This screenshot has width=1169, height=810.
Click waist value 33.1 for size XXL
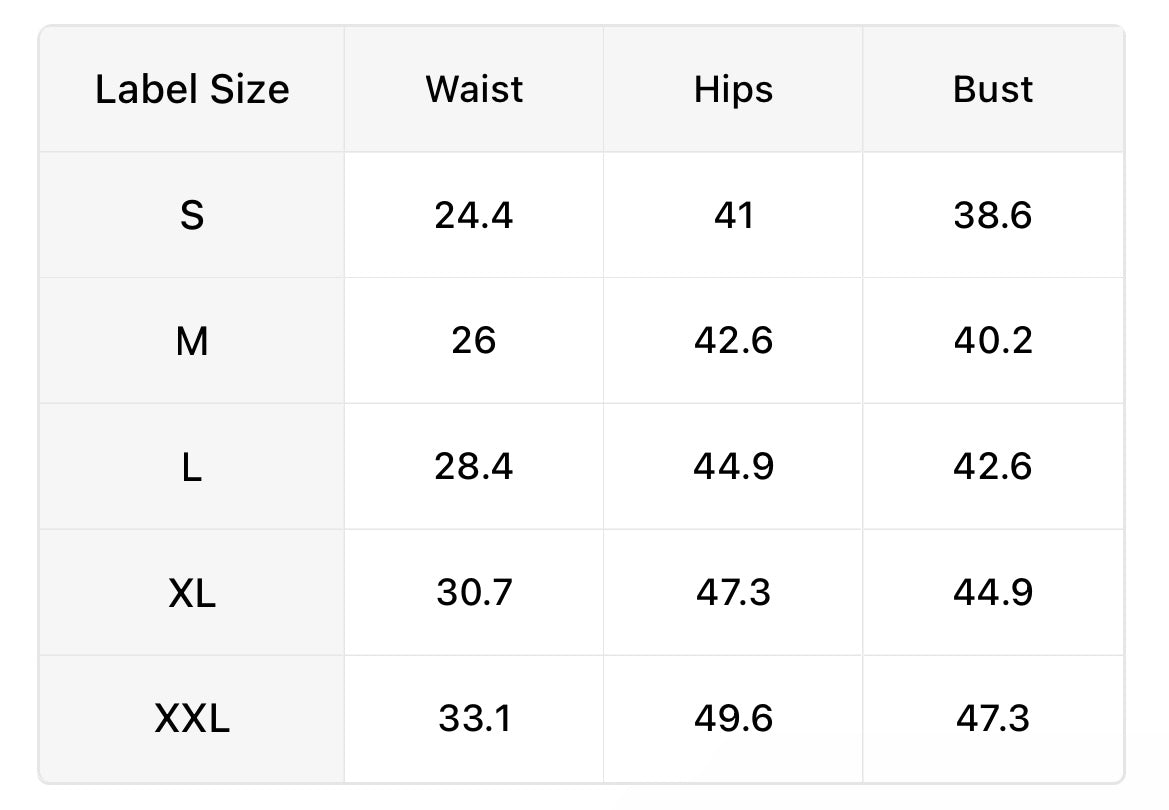tap(474, 719)
